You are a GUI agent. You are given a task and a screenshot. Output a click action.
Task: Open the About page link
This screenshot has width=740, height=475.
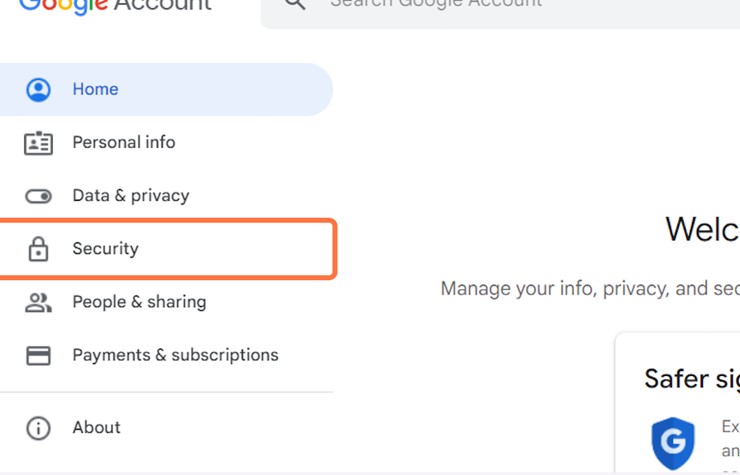(96, 428)
